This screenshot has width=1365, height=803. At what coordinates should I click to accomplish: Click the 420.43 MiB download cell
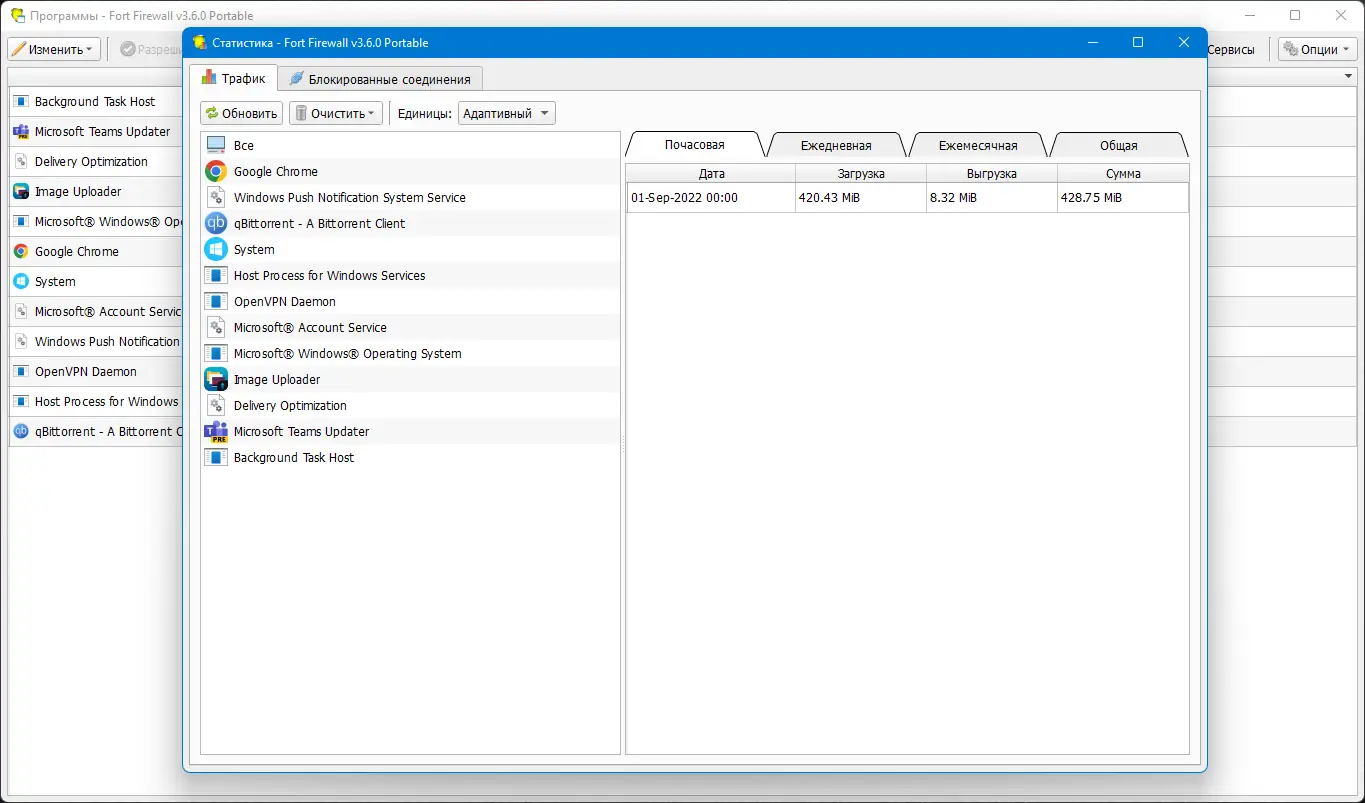861,198
